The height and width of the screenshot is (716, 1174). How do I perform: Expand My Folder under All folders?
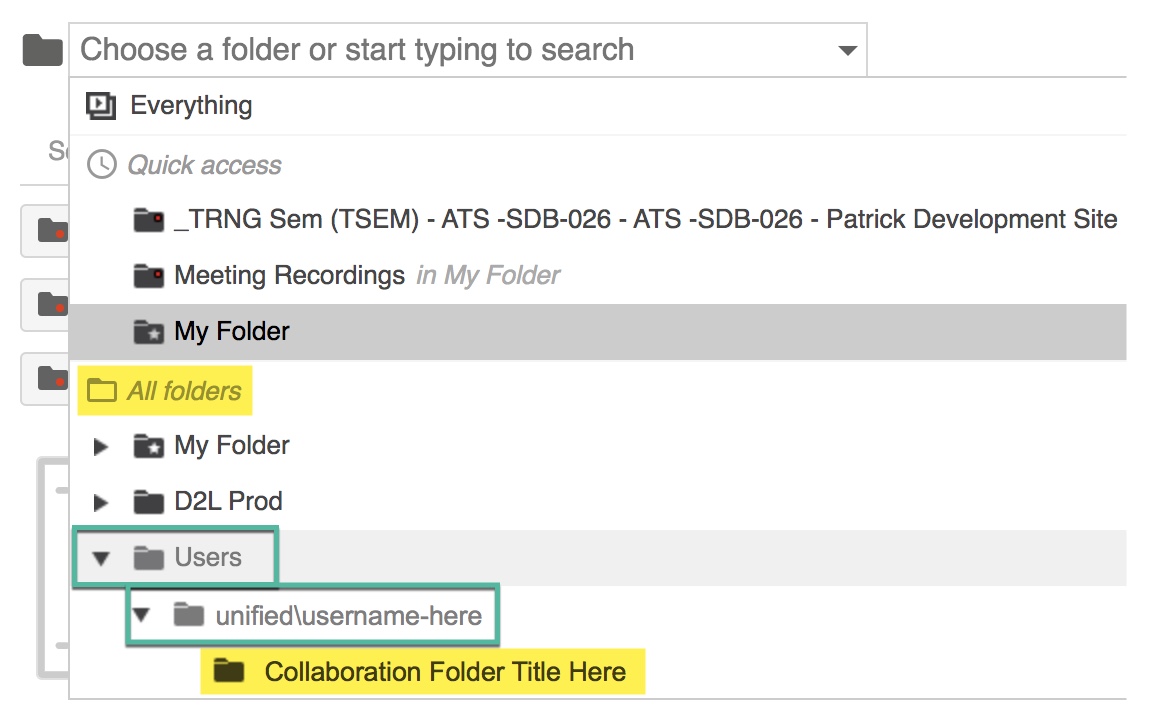100,446
